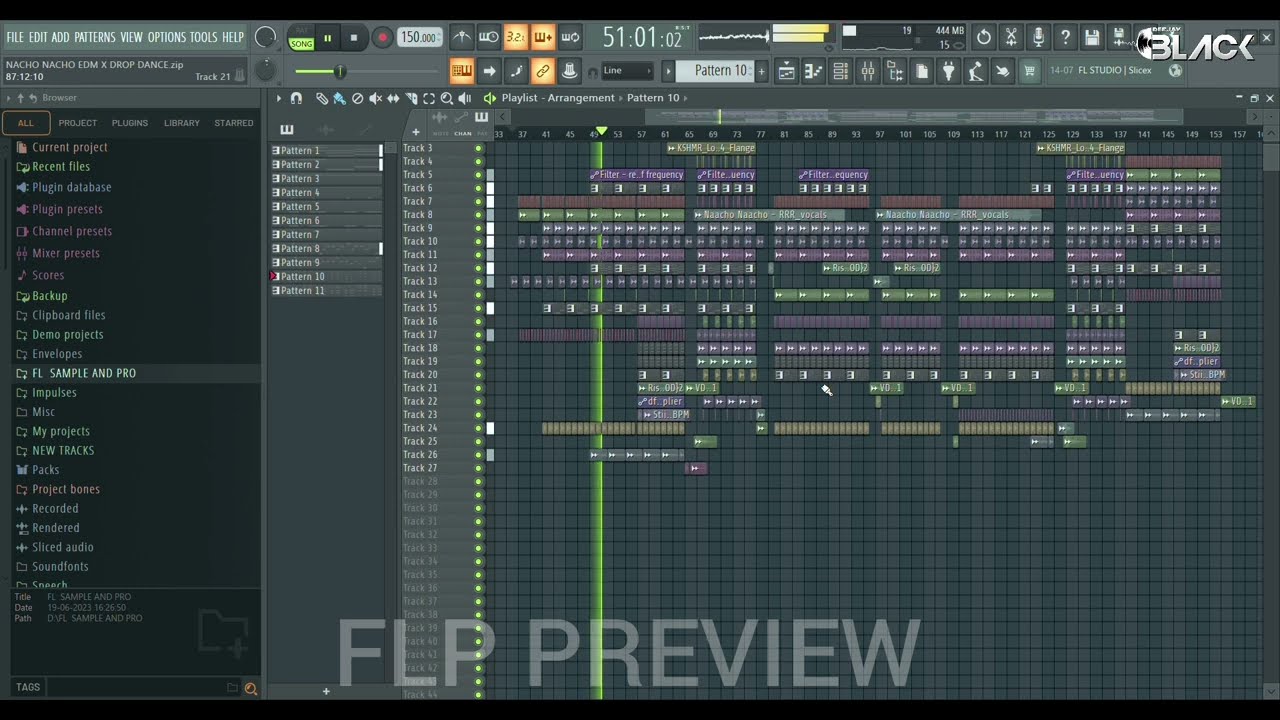Toggle the countdown before recording button
1280x720 pixels.
[515, 37]
